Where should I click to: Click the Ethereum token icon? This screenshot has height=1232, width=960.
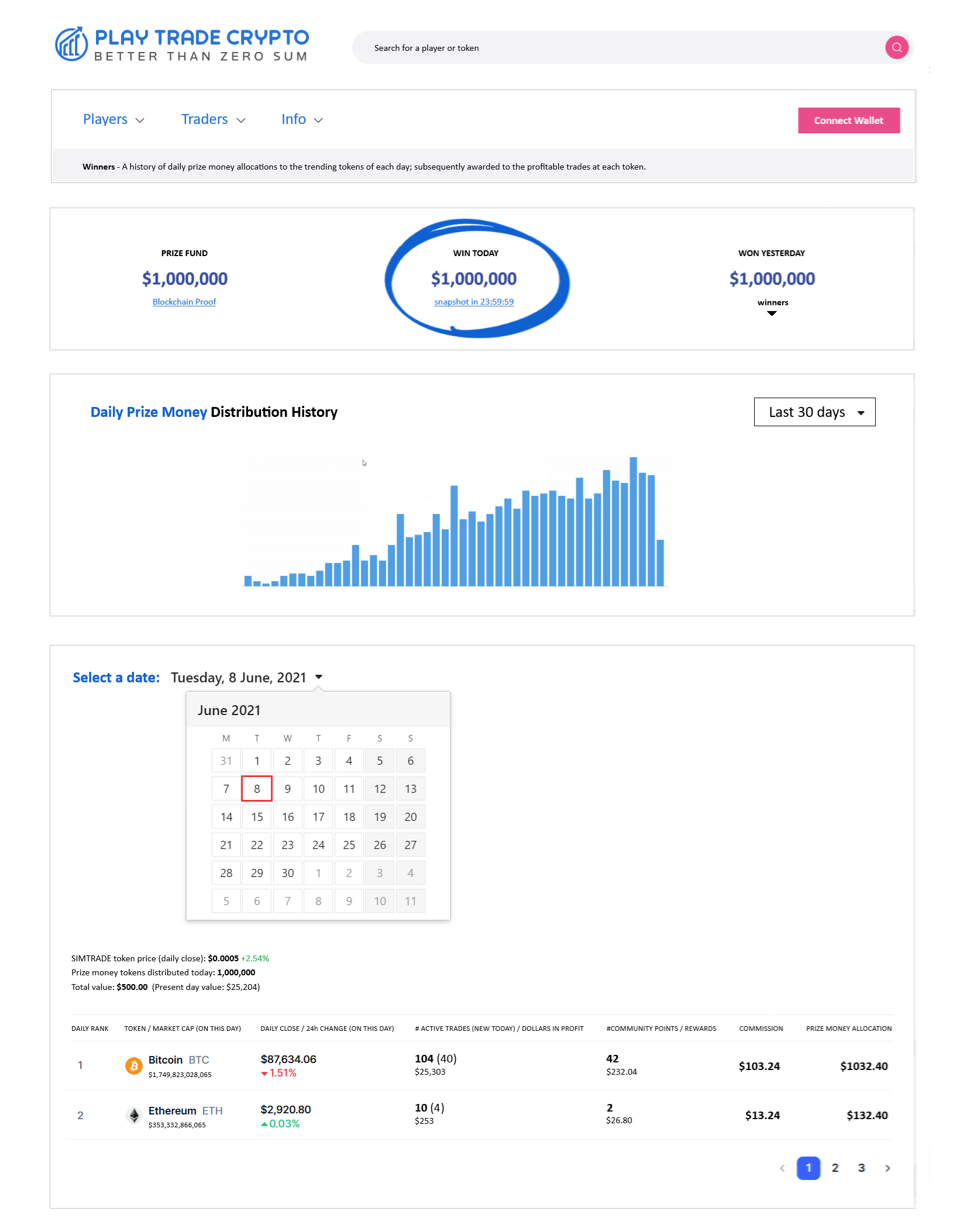134,1116
